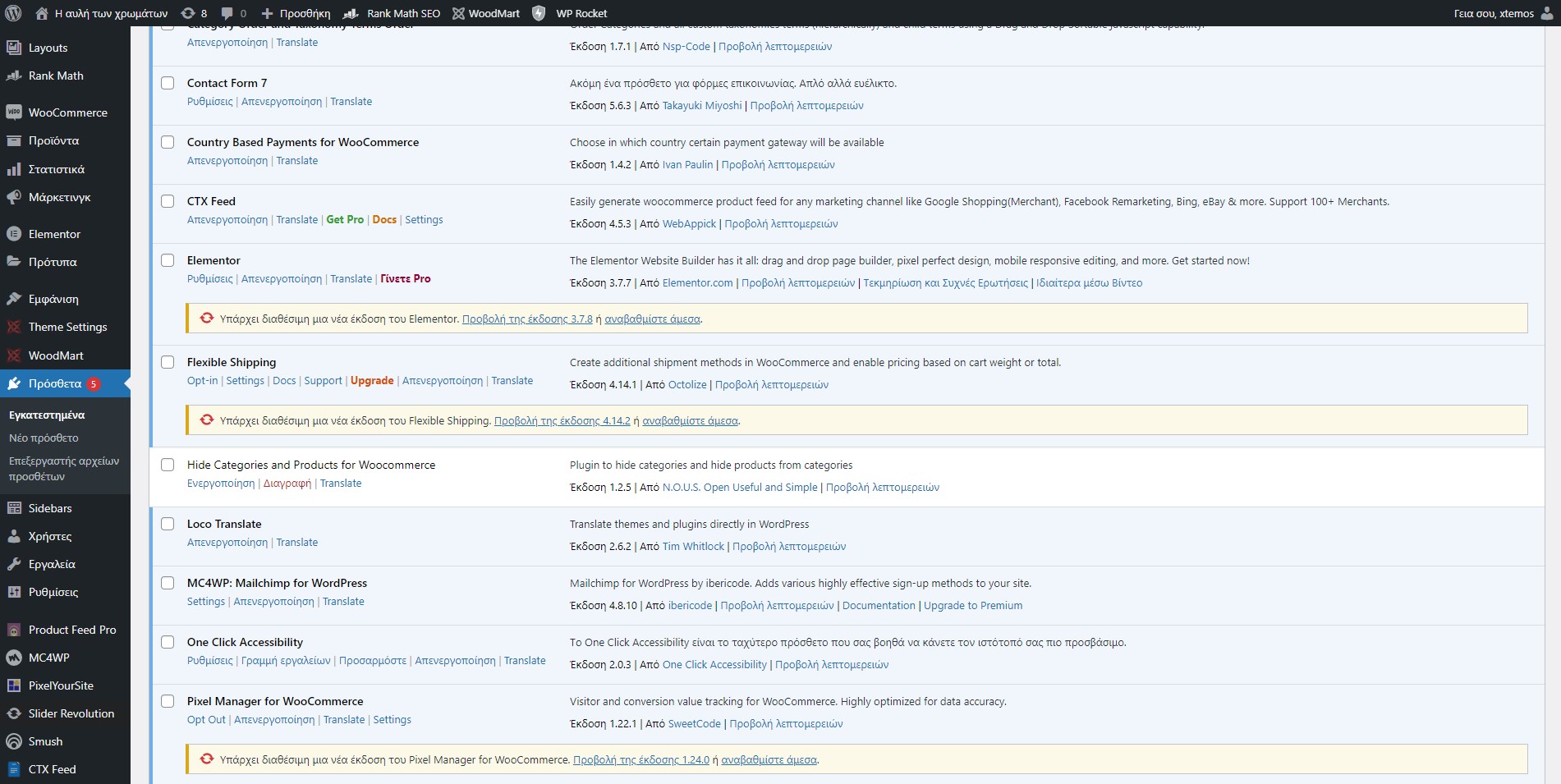This screenshot has height=784, width=1561.
Task: Tick the One Click Accessibility checkbox
Action: tap(168, 642)
